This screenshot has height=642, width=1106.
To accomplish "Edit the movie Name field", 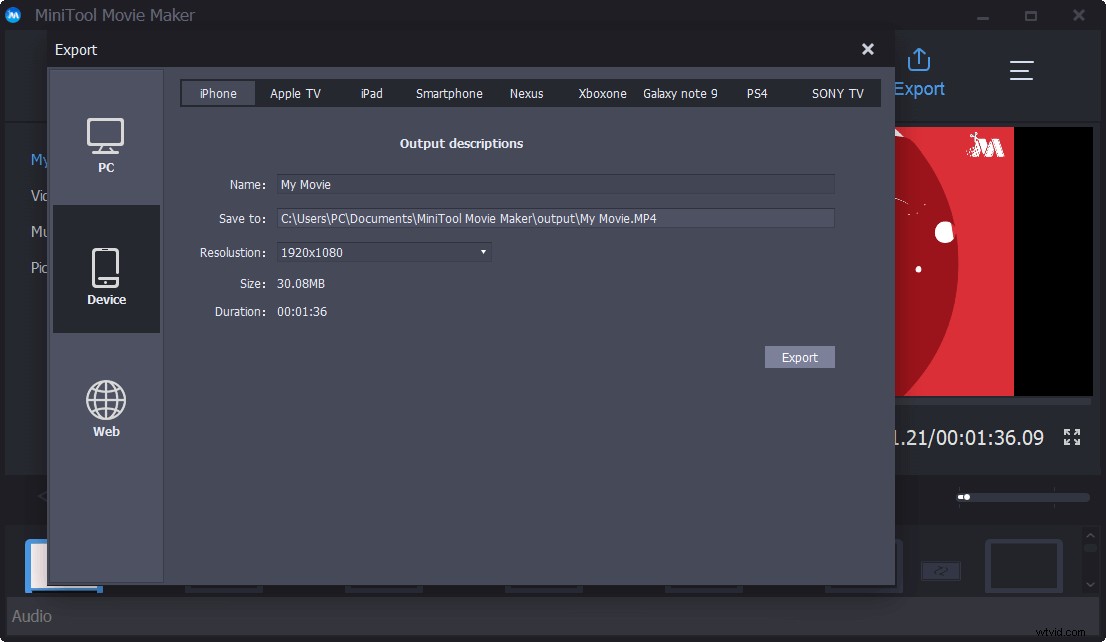I will click(554, 184).
